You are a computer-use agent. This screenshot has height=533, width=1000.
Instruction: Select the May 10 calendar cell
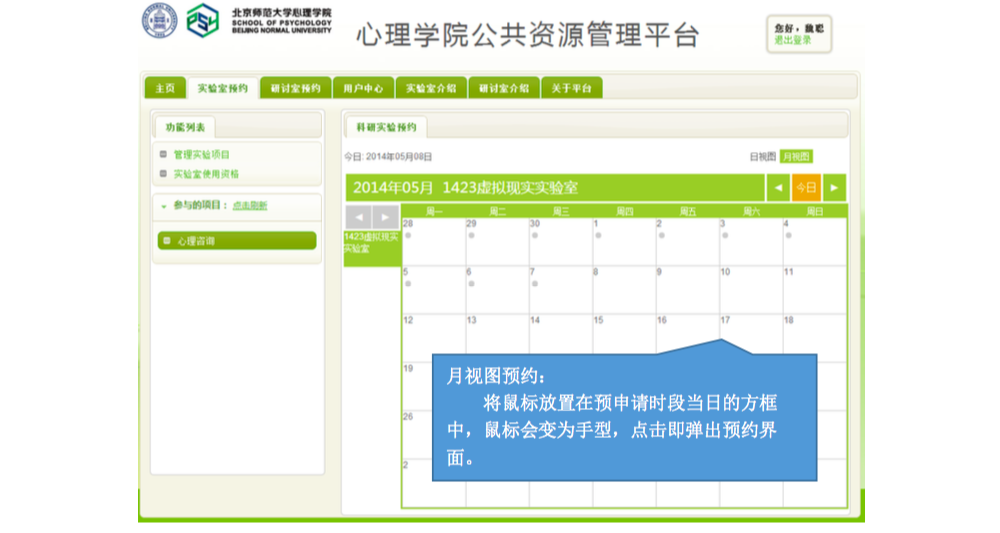point(750,289)
